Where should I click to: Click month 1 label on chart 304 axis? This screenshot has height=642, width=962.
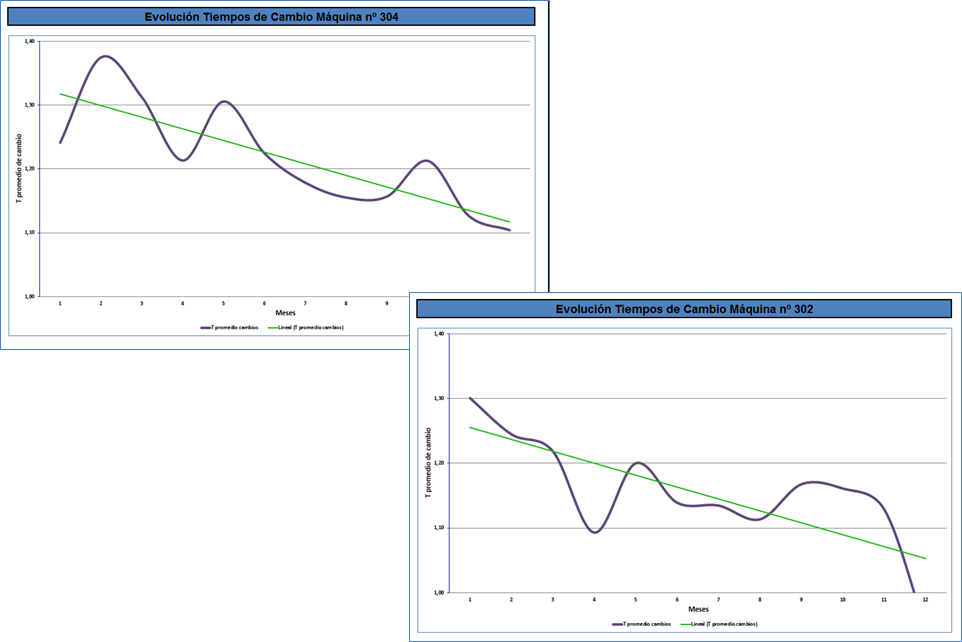point(60,303)
